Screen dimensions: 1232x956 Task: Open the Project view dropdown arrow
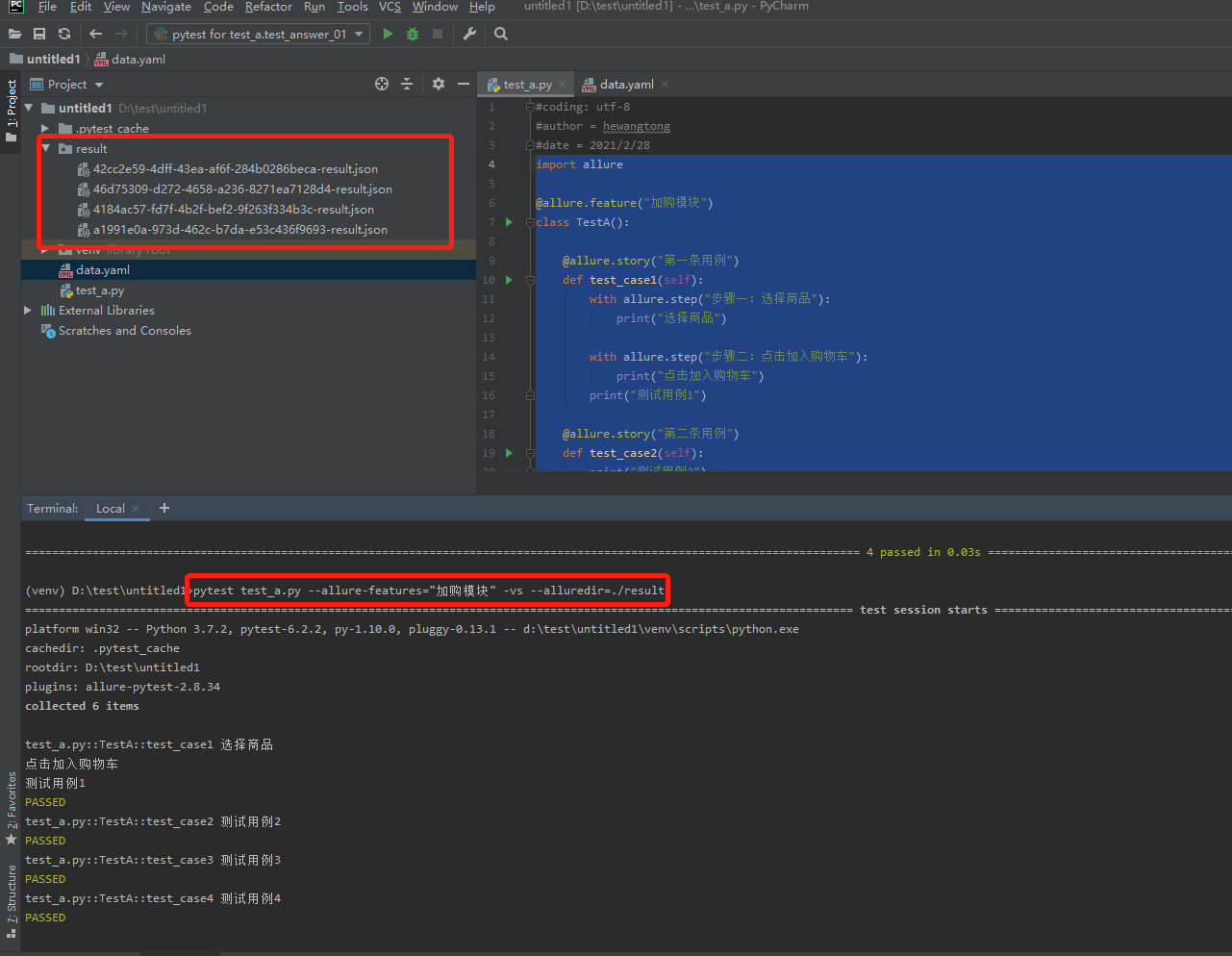pos(99,85)
